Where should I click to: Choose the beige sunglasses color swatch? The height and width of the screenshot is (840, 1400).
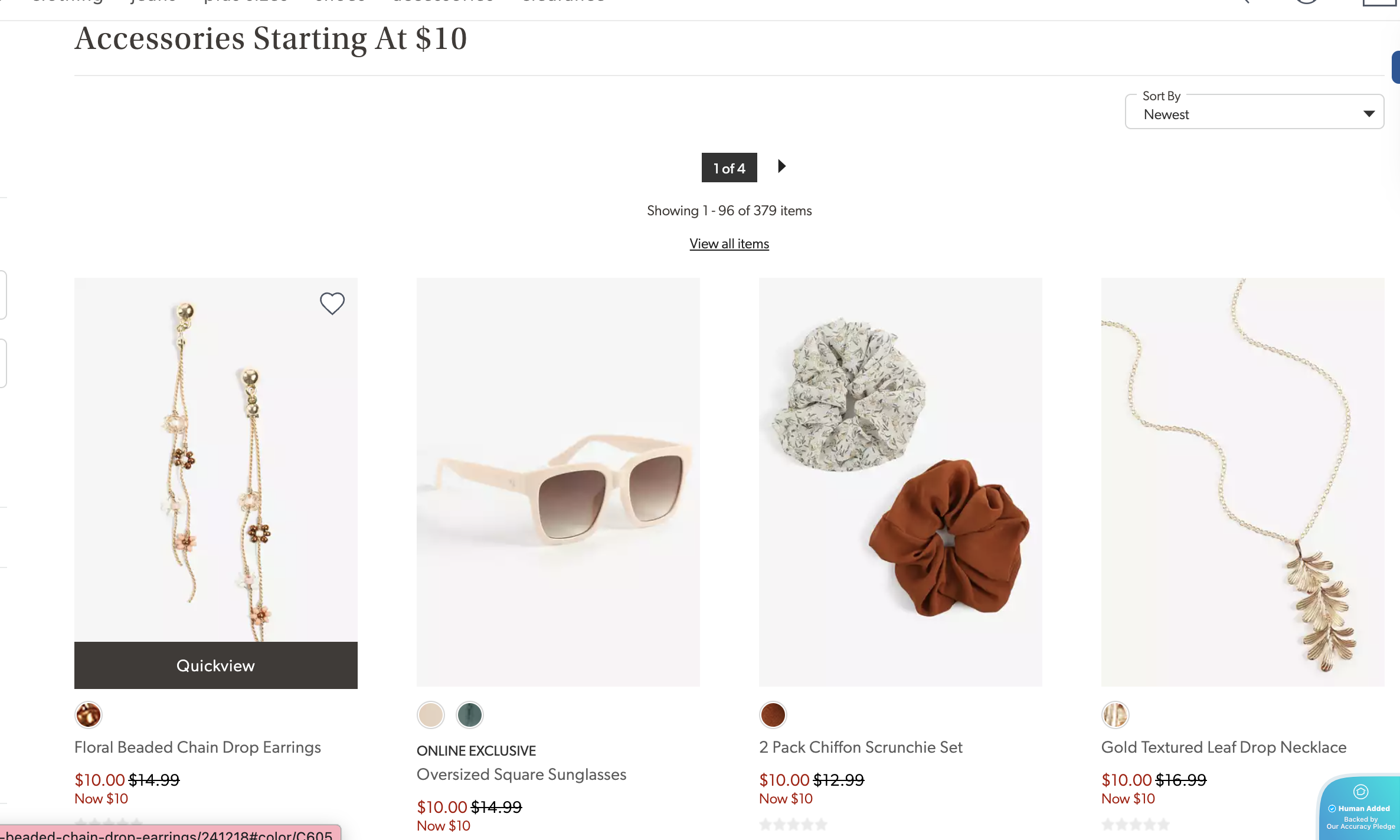coord(431,715)
